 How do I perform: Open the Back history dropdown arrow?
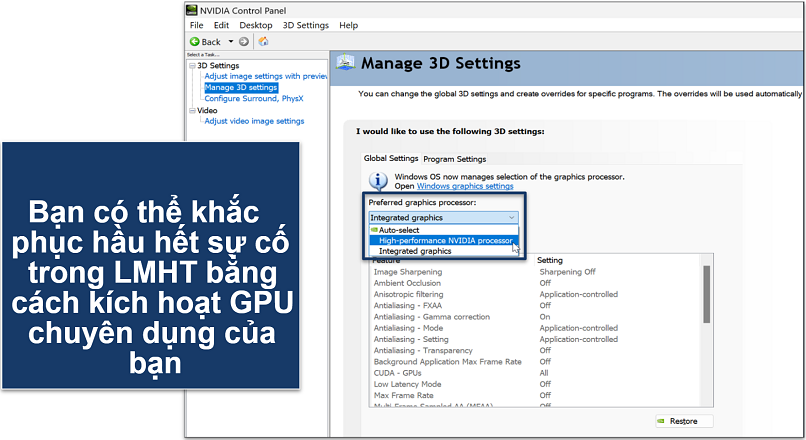[x=231, y=42]
